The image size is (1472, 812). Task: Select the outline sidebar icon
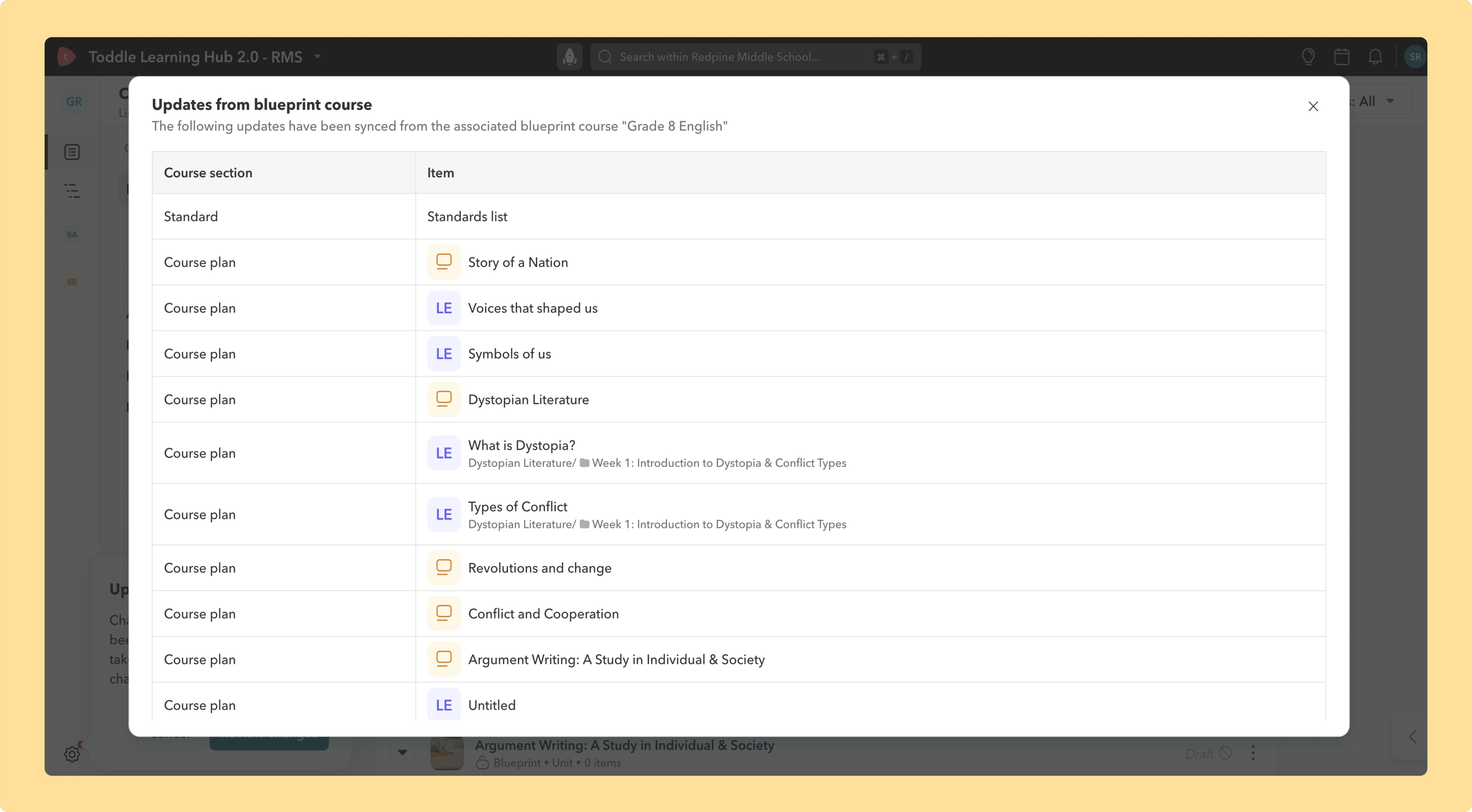click(72, 191)
